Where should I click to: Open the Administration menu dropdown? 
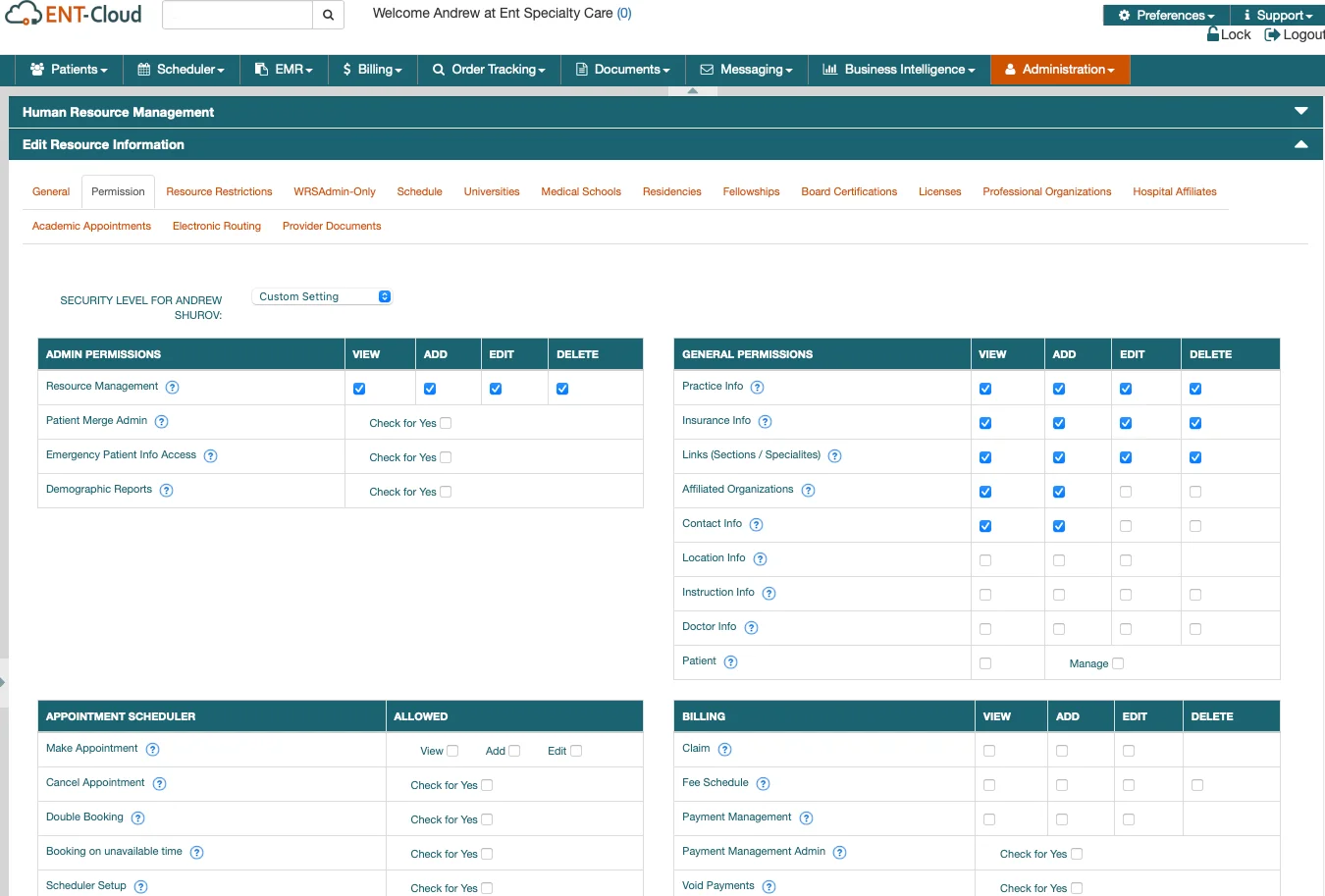click(1060, 70)
